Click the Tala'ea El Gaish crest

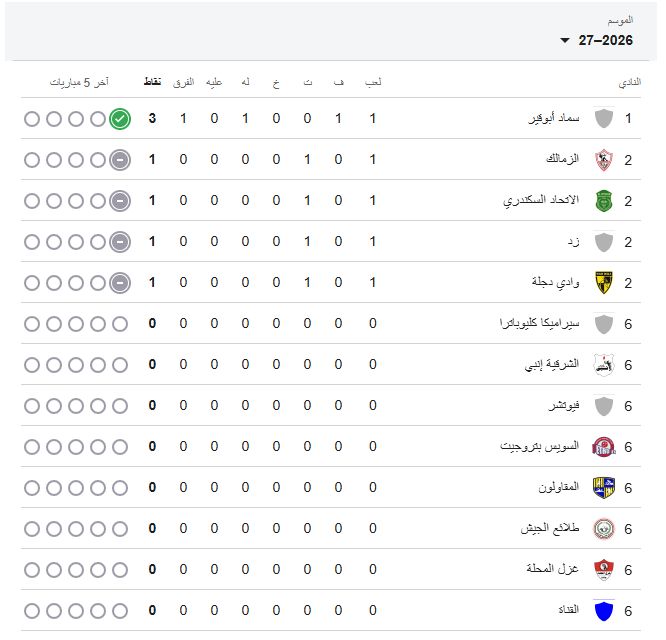pyautogui.click(x=604, y=529)
